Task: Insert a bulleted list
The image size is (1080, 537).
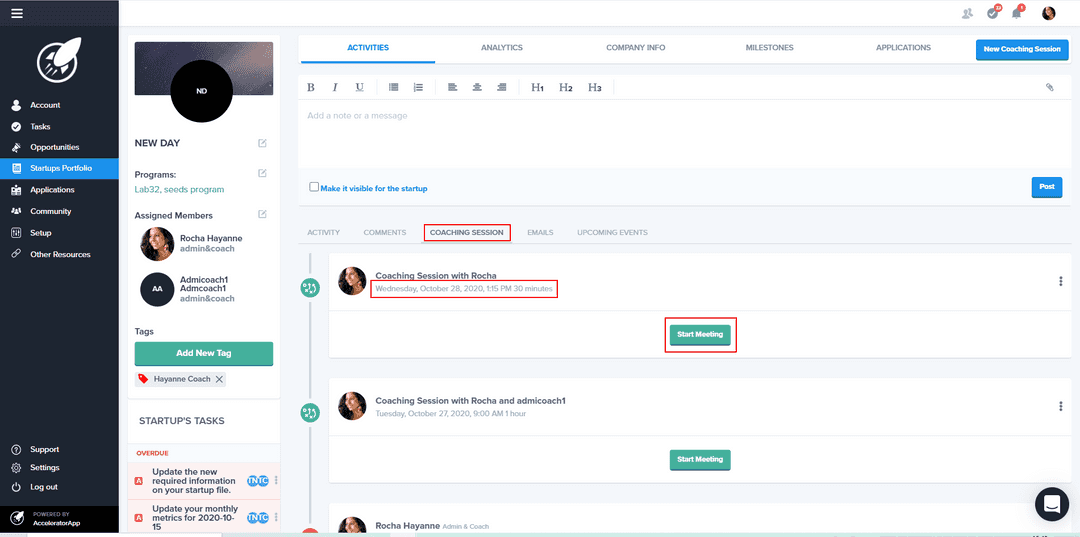Action: point(394,87)
